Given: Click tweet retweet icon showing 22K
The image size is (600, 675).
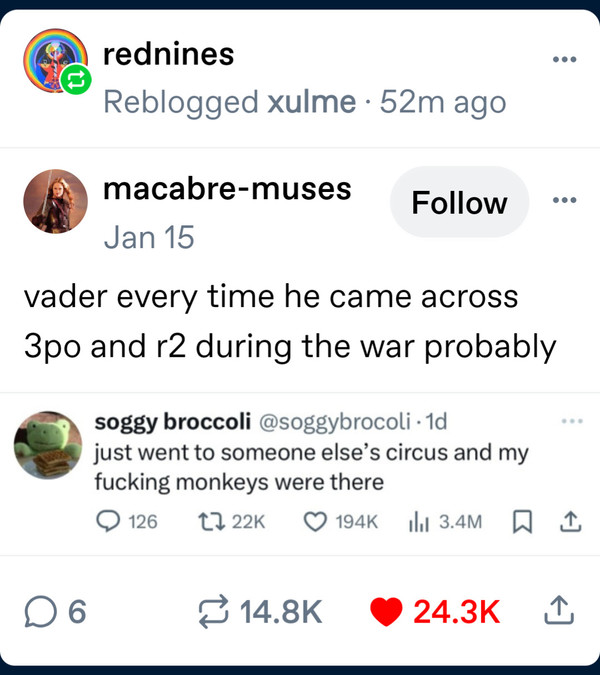Looking at the screenshot, I should 211,521.
